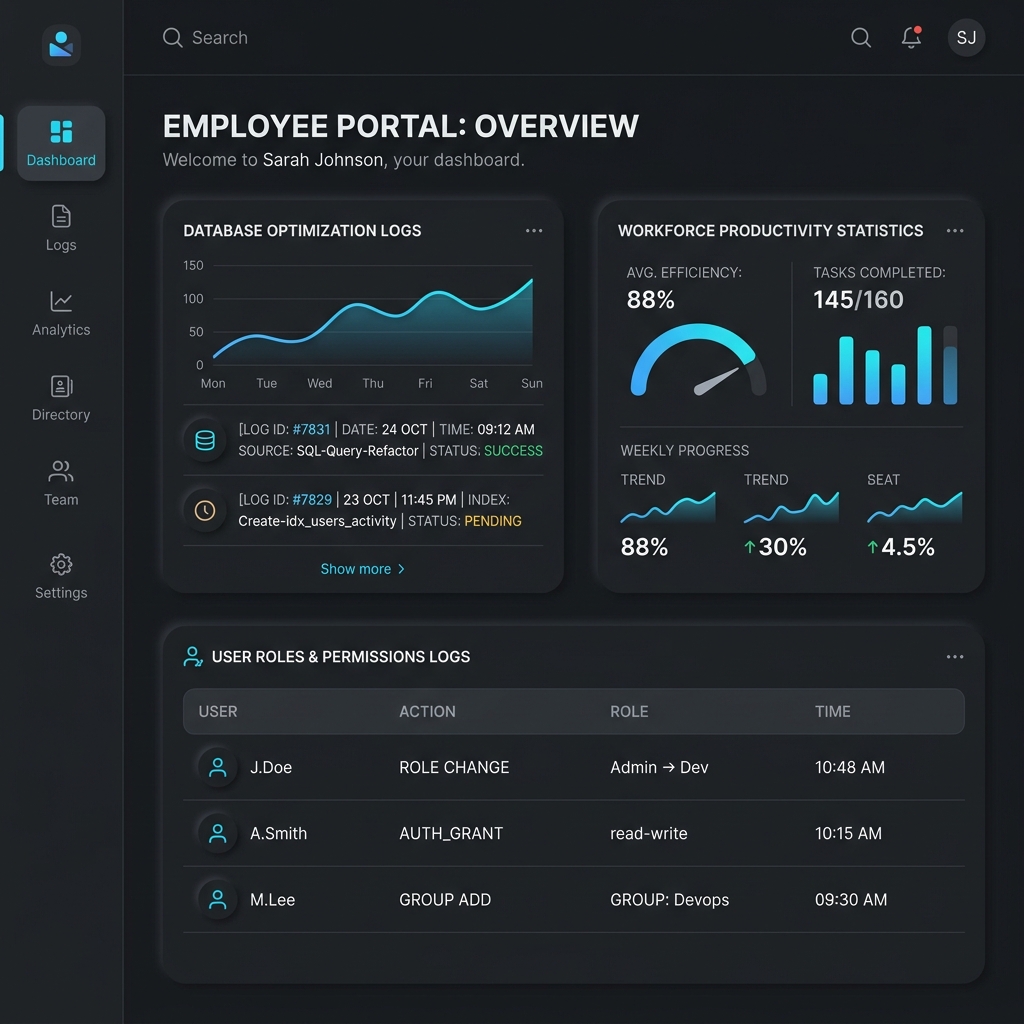Click the SUCCESS status text
Image resolution: width=1024 pixels, height=1024 pixels.
point(513,451)
